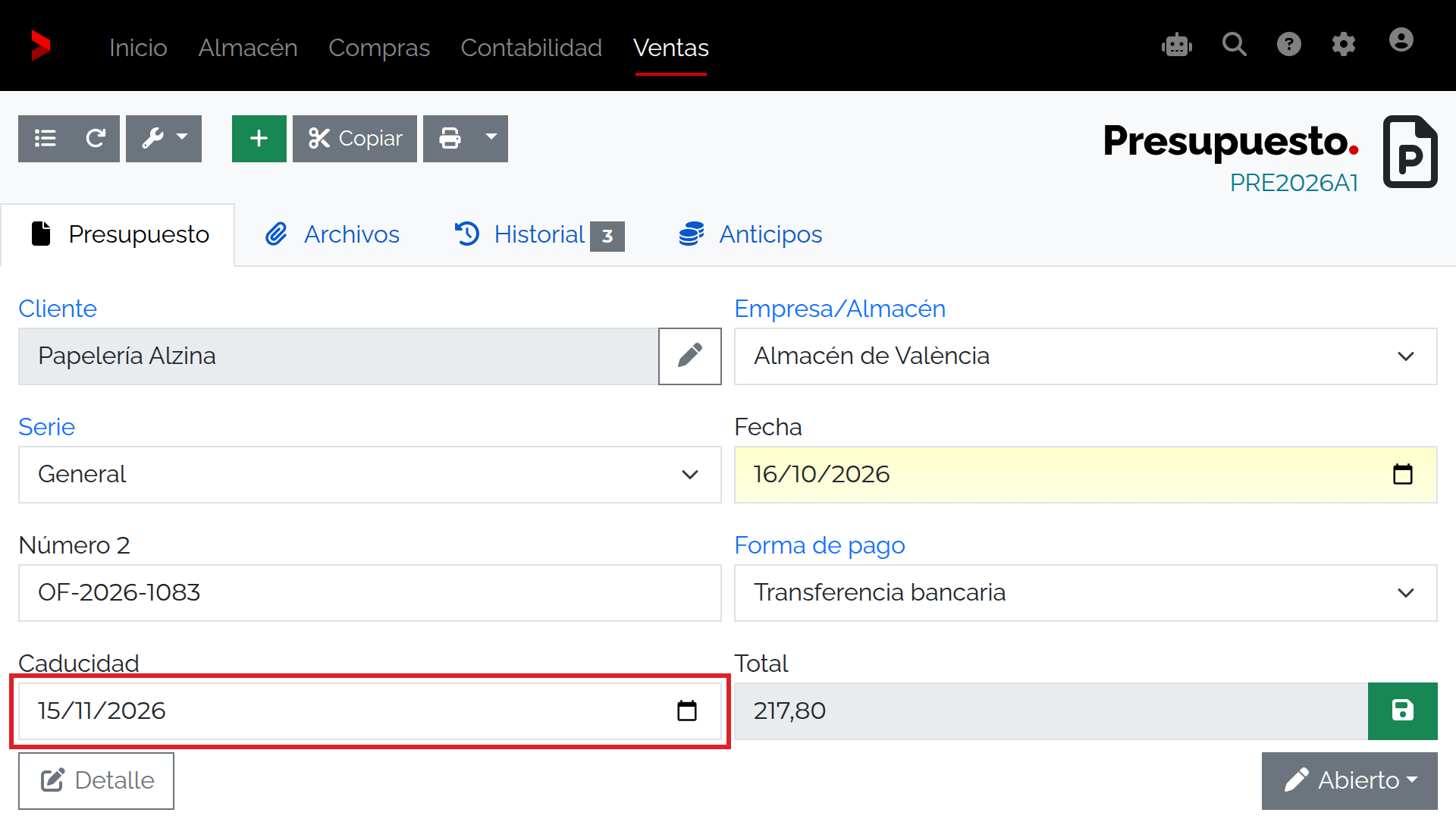Focus the Caducidad date field
This screenshot has width=1456, height=822.
(370, 711)
